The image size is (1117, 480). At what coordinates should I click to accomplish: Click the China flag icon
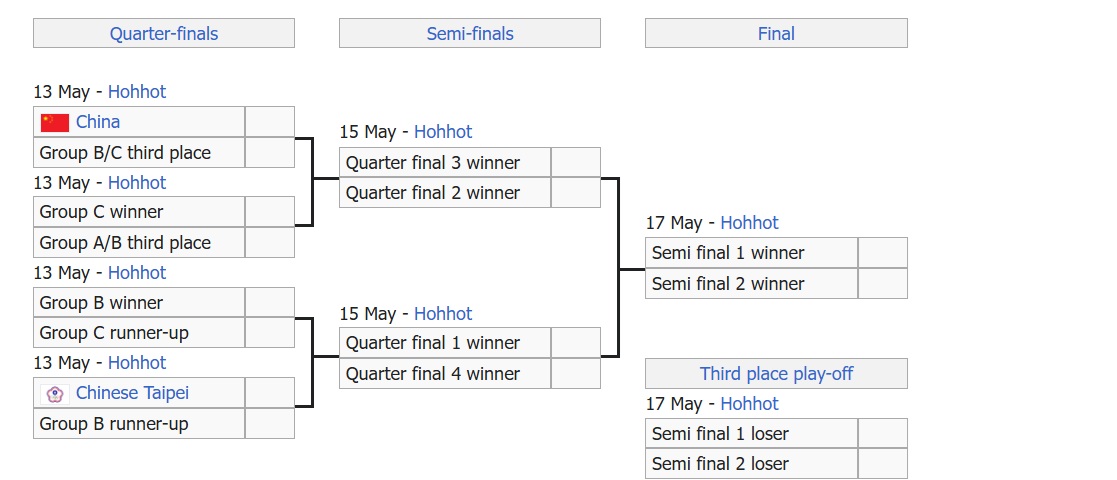pos(55,122)
